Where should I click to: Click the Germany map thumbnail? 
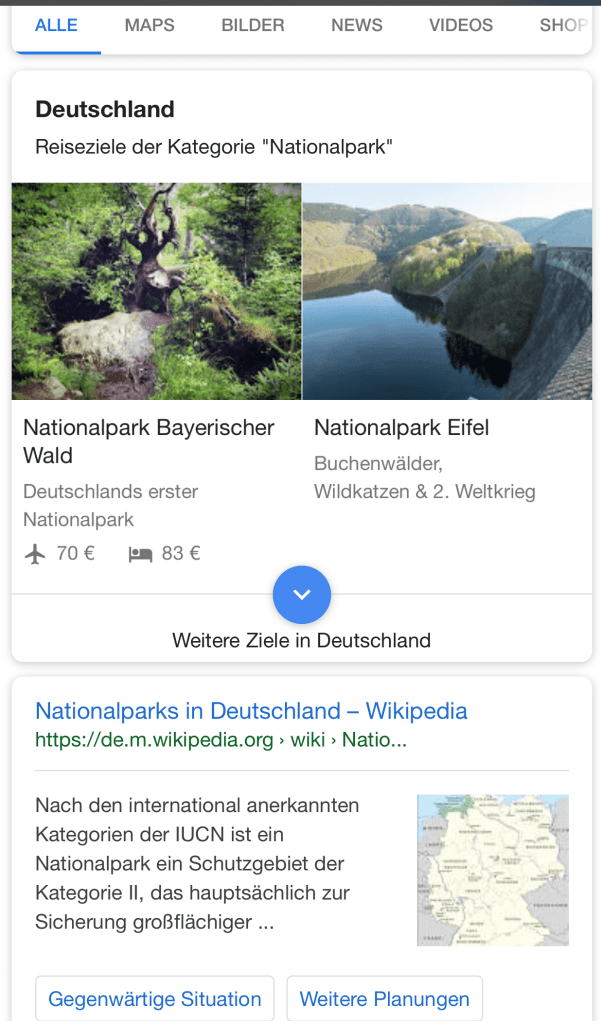pos(492,870)
